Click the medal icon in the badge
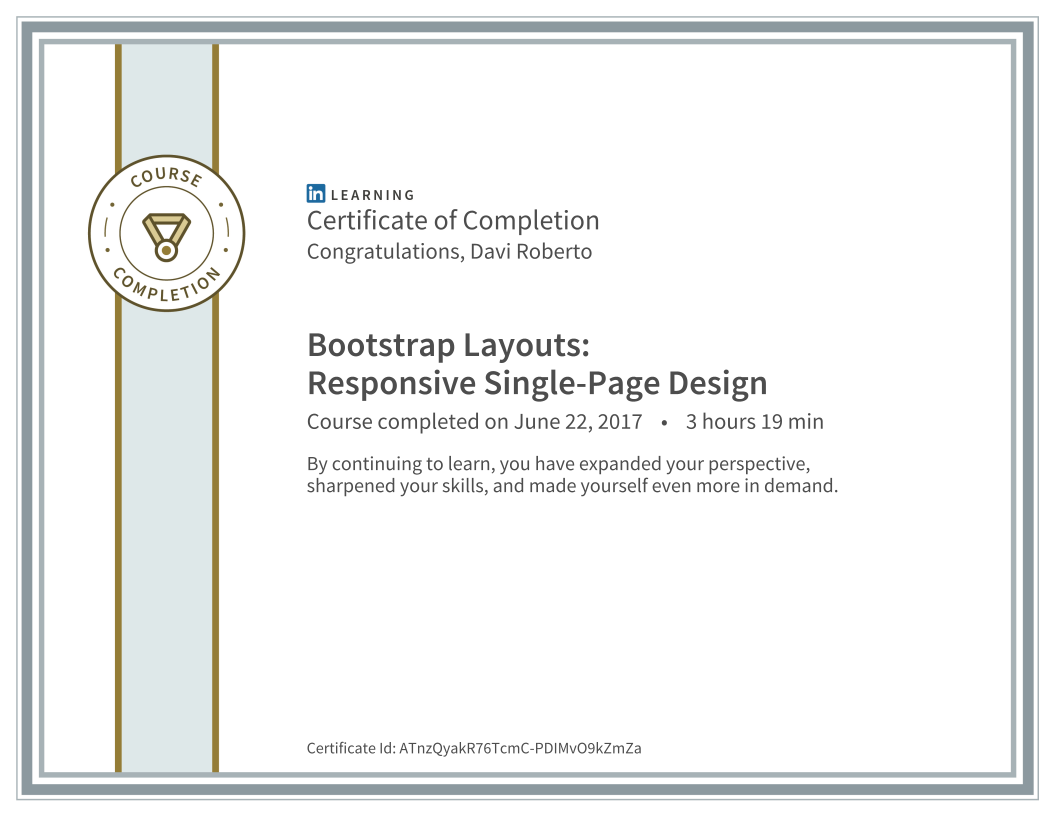Viewport: 1056px width, 816px height. tap(166, 237)
